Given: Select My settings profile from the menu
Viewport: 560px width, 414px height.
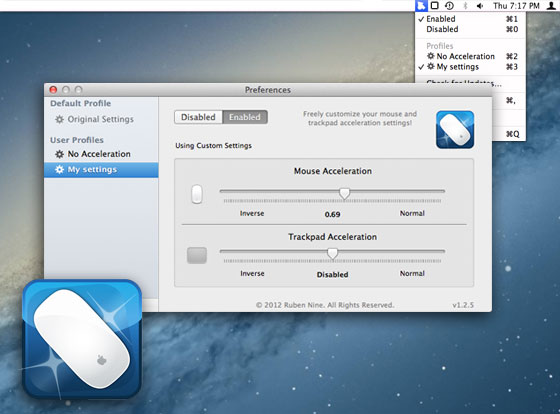Looking at the screenshot, I should (x=470, y=66).
